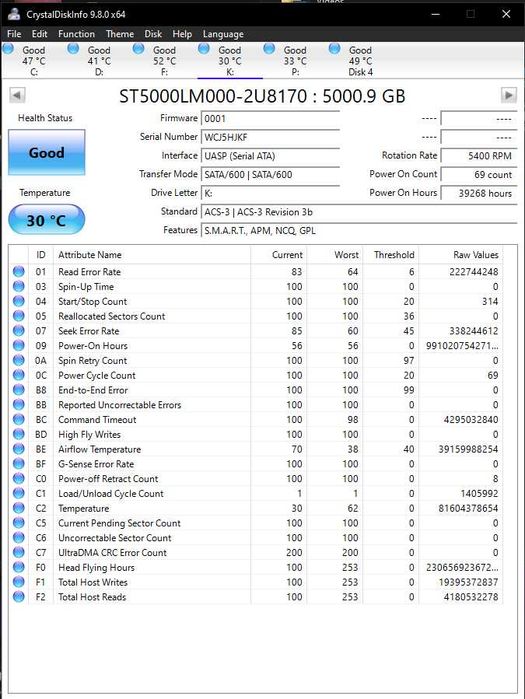Click the raw value 222744248
Screen dimensions: 525x699
point(474,271)
